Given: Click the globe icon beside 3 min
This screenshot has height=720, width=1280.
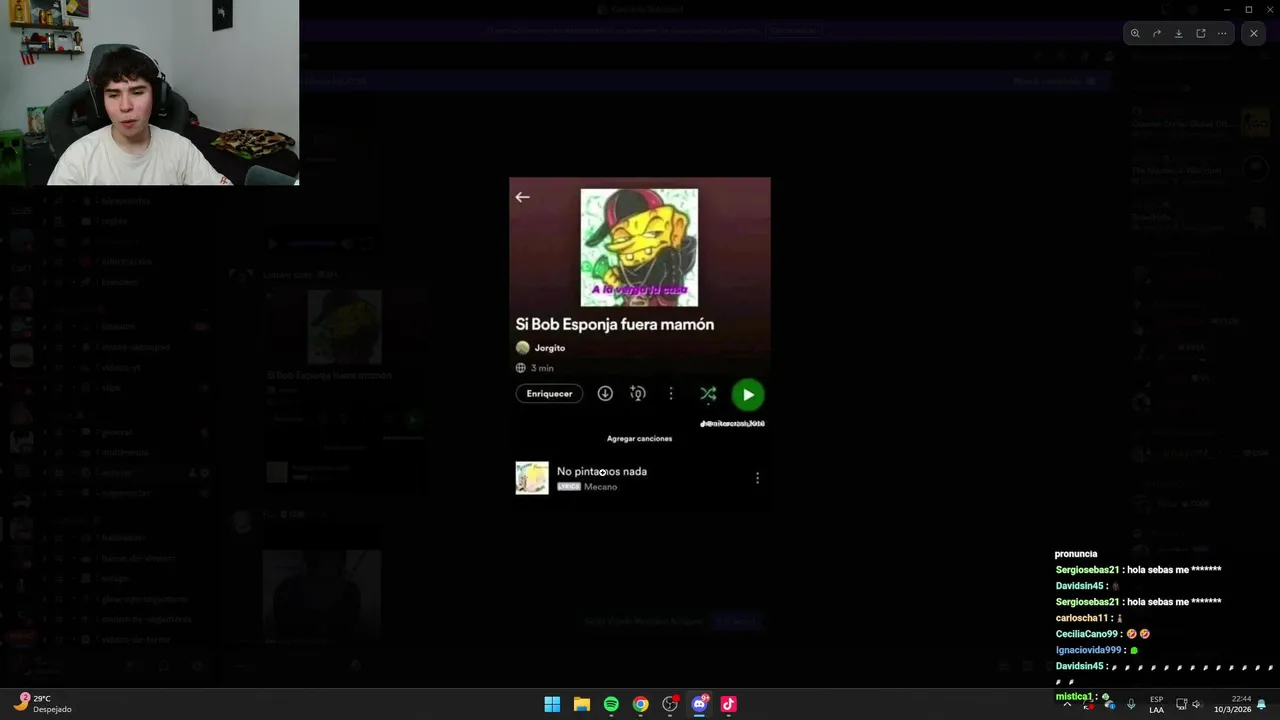Looking at the screenshot, I should (x=520, y=368).
